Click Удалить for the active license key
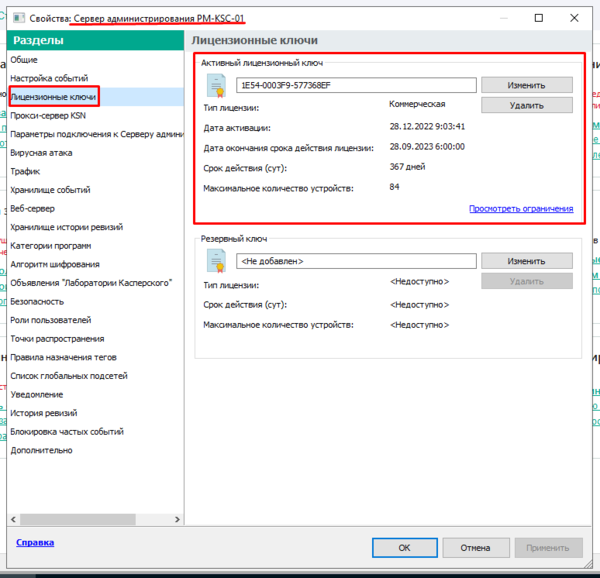Viewport: 600px width, 578px height. [527, 105]
